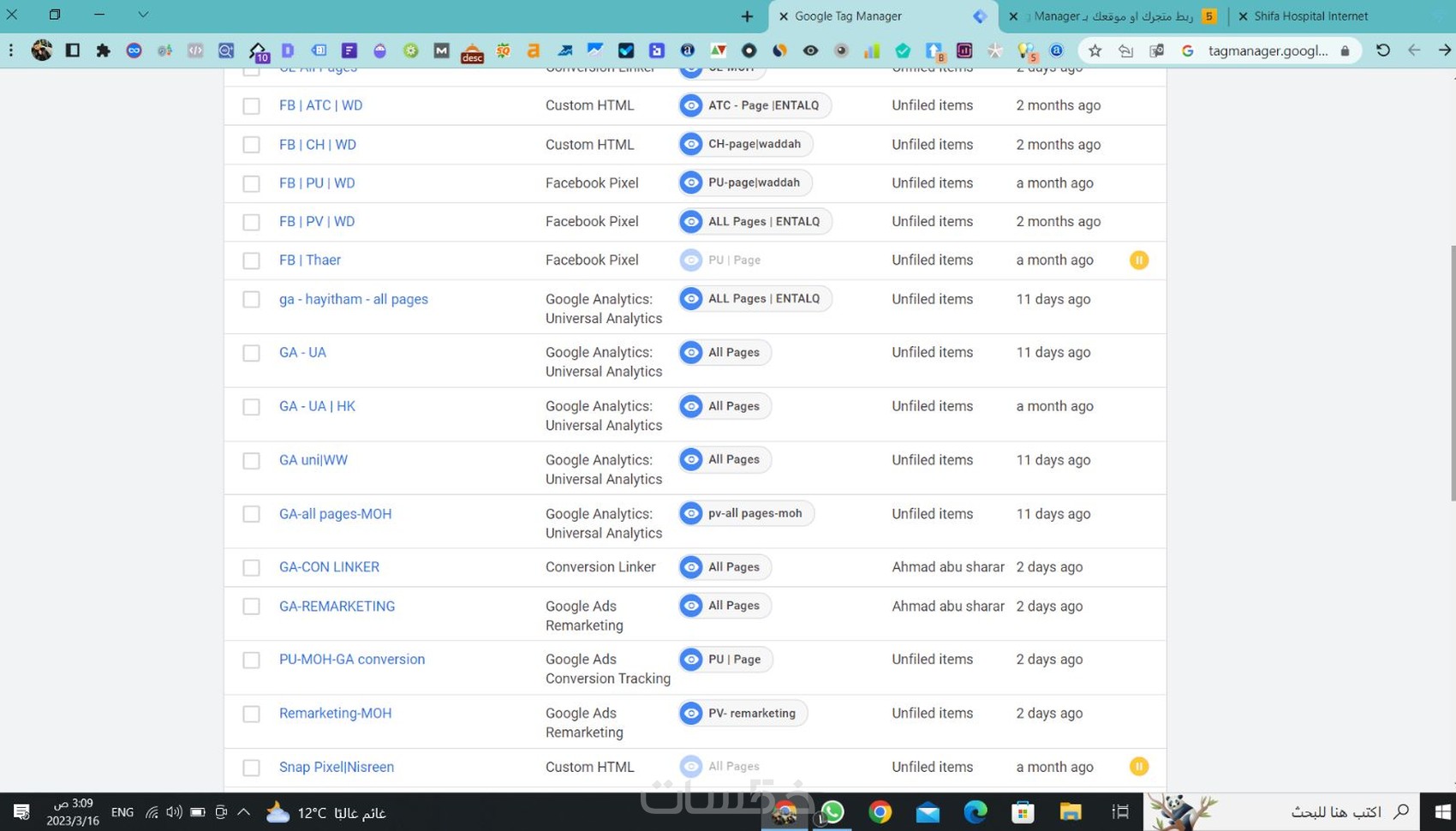Click the ATC - Page |ENTALQ trigger chip
1456x831 pixels.
click(755, 105)
